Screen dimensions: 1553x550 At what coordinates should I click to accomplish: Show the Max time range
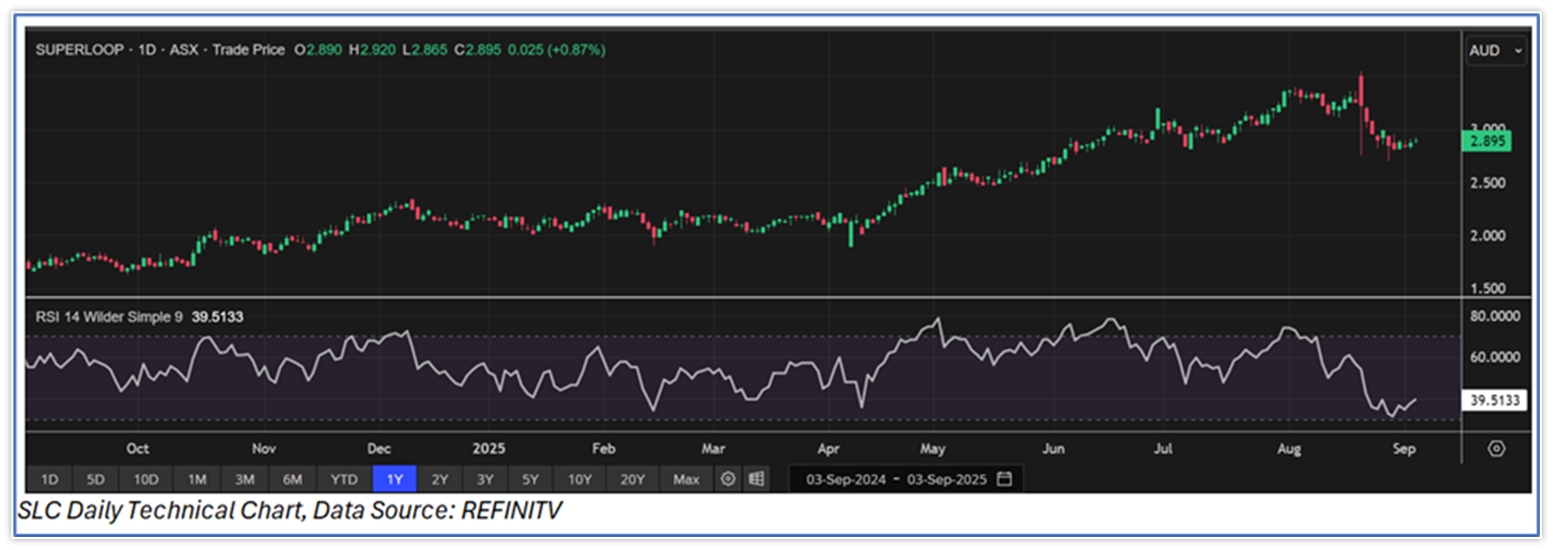[x=686, y=479]
